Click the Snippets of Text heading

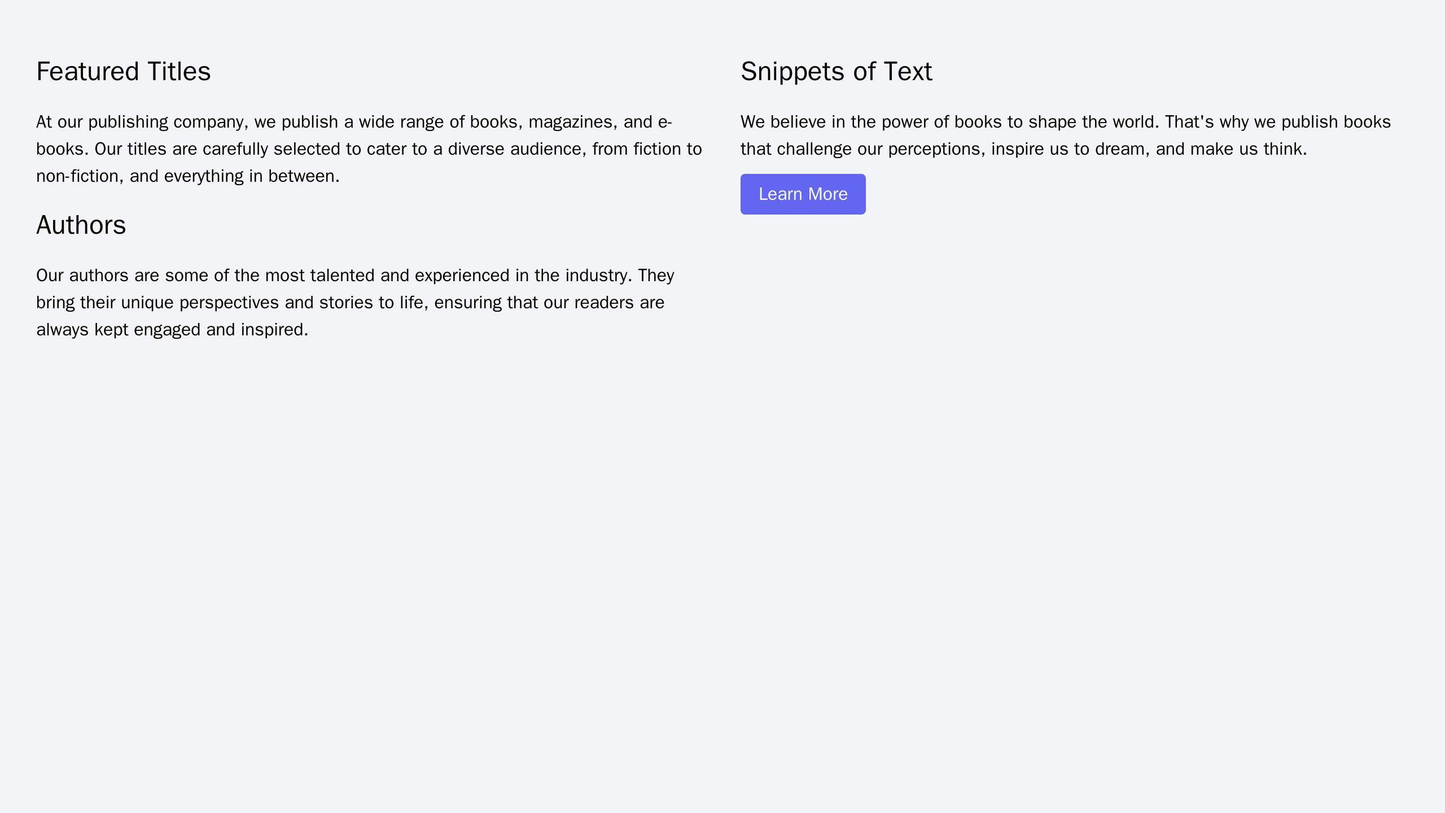(836, 72)
